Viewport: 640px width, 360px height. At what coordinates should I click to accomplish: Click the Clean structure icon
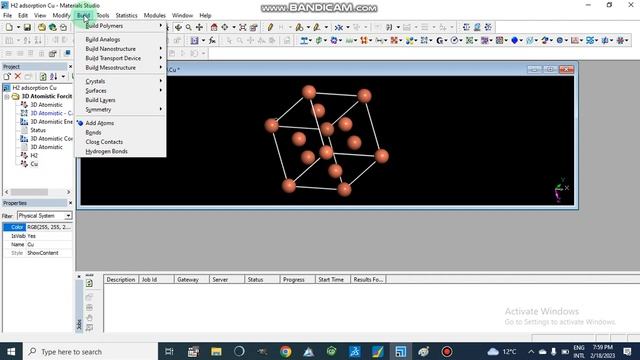[x=339, y=27]
